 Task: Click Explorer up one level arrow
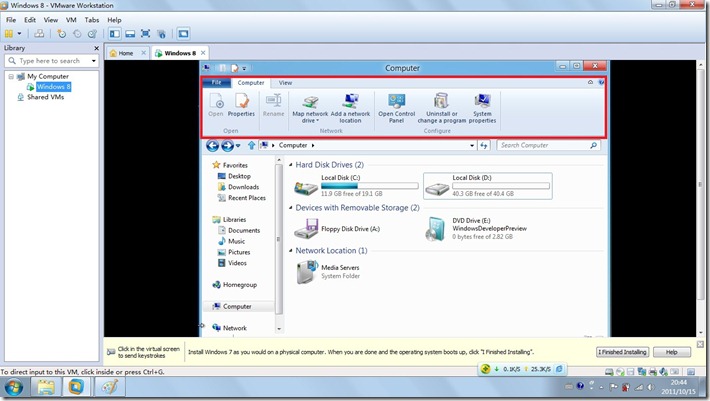pyautogui.click(x=251, y=145)
